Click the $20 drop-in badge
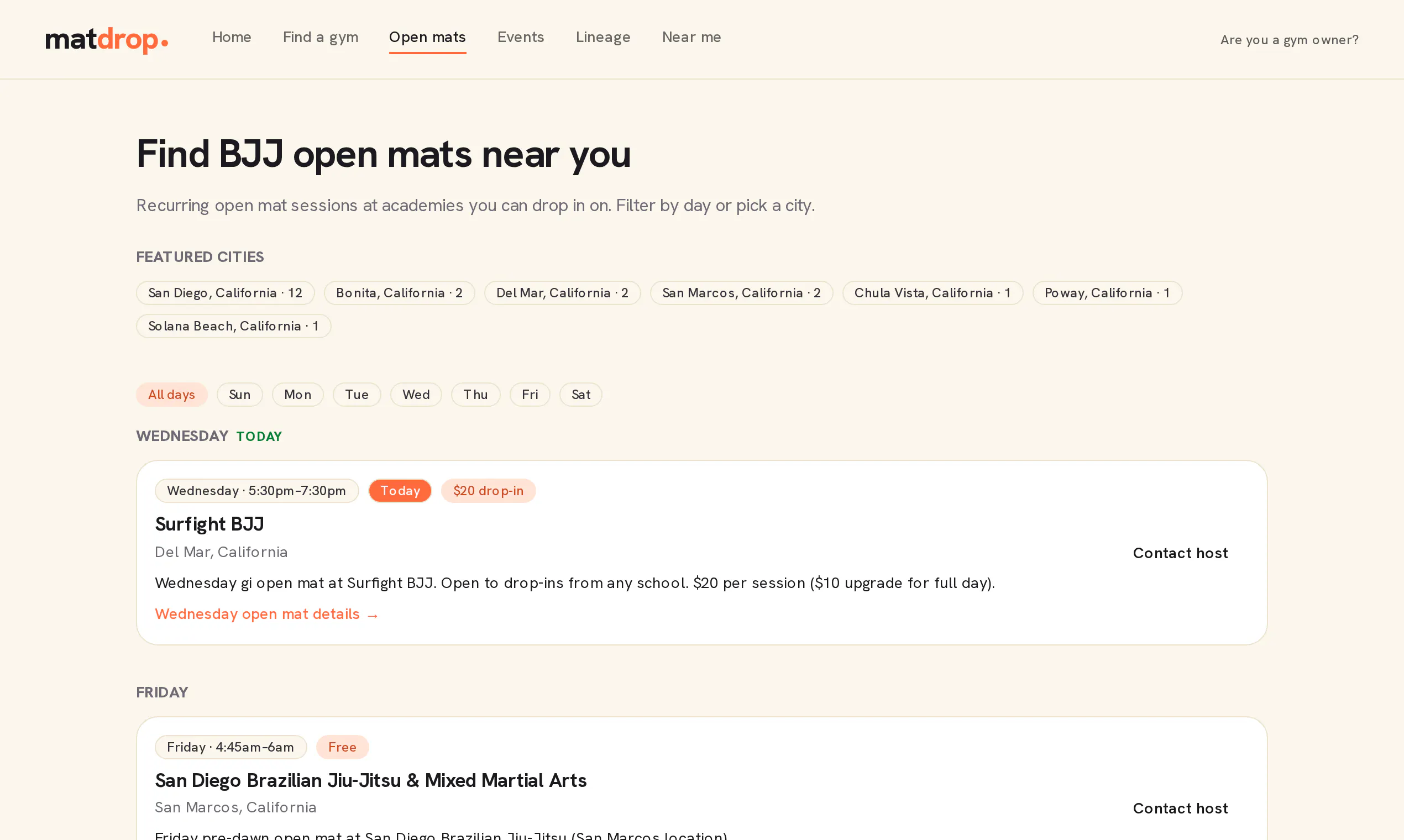 pyautogui.click(x=488, y=491)
